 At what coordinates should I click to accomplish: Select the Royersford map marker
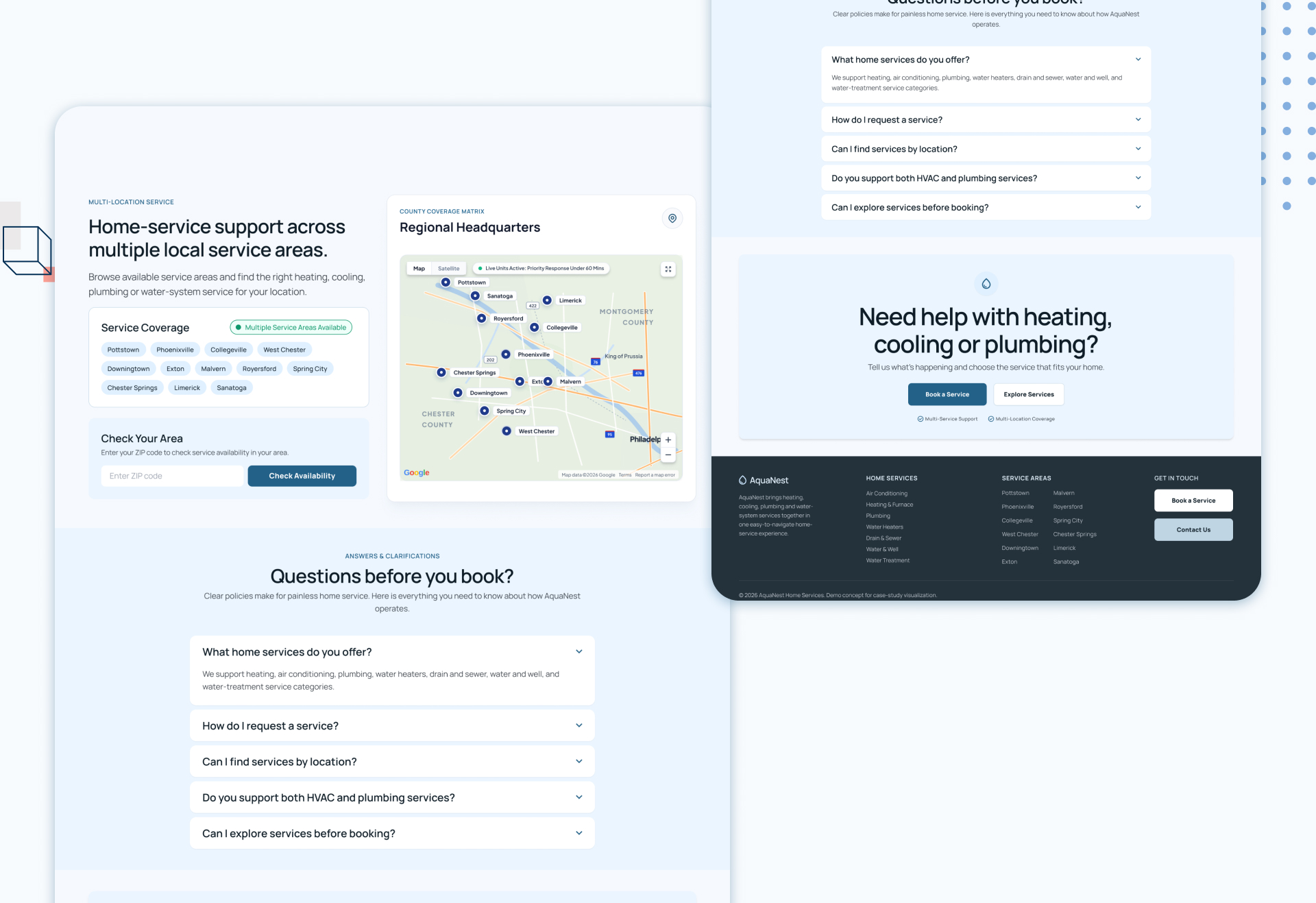pos(482,318)
